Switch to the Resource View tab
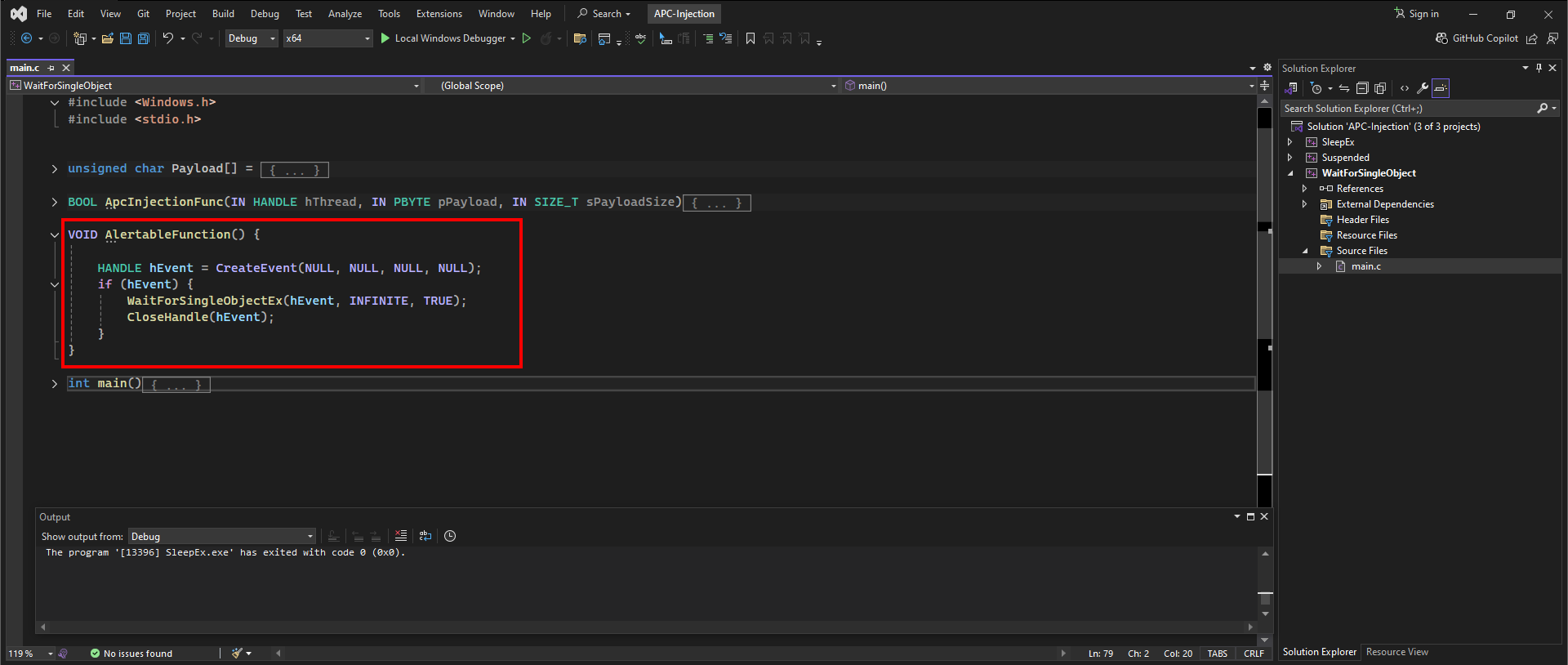The image size is (1568, 665). point(1396,652)
